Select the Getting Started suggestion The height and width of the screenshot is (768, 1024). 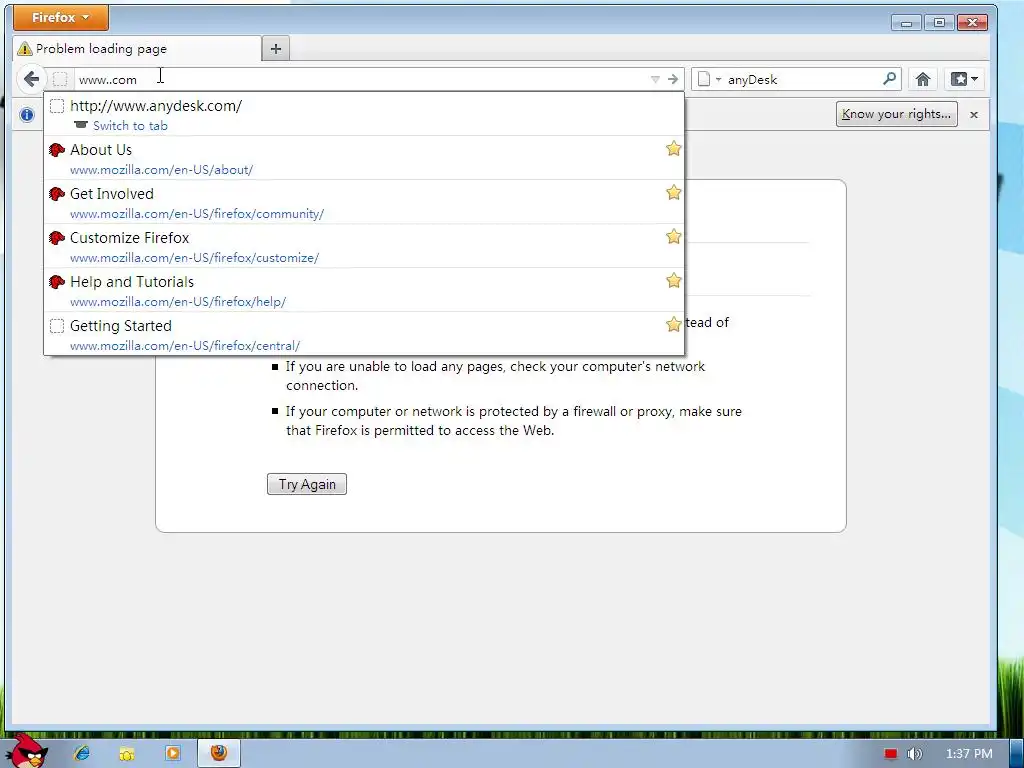click(364, 334)
